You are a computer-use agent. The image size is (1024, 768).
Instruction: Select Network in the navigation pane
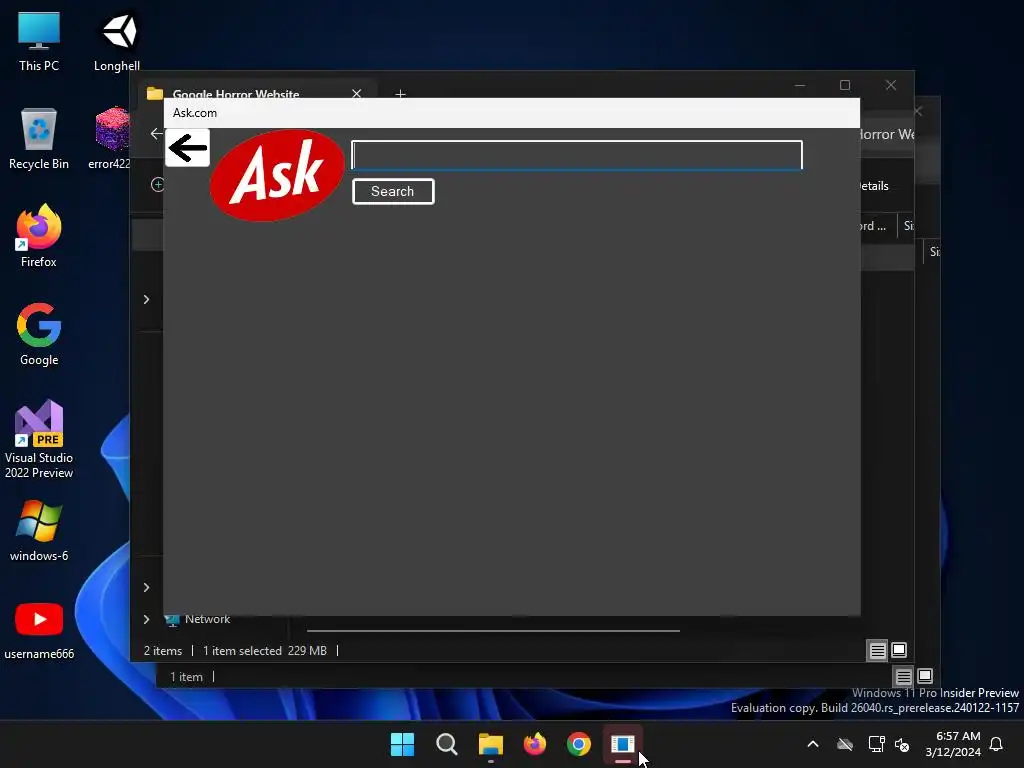[x=207, y=619]
